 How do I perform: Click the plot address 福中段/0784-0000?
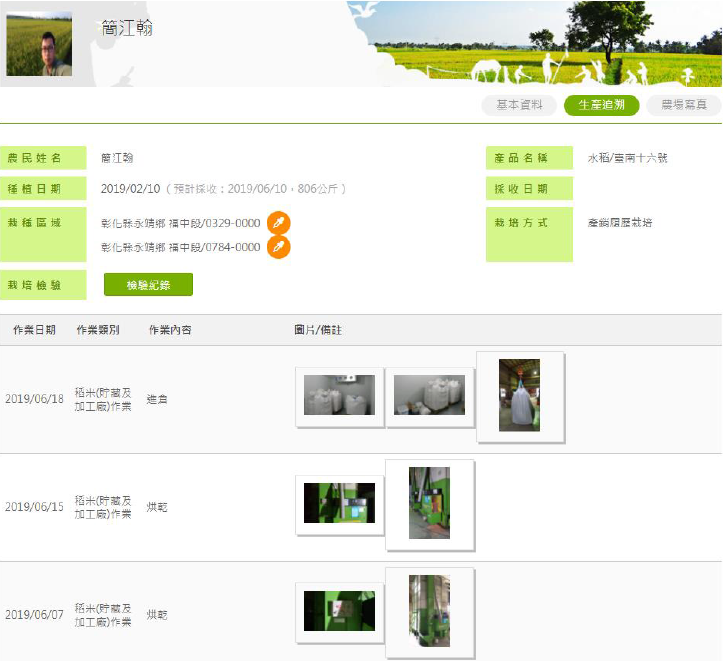[181, 248]
